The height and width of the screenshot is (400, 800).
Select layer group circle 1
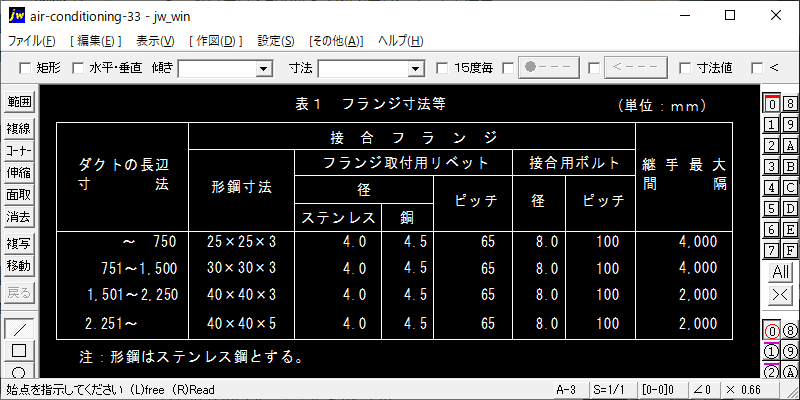772,352
